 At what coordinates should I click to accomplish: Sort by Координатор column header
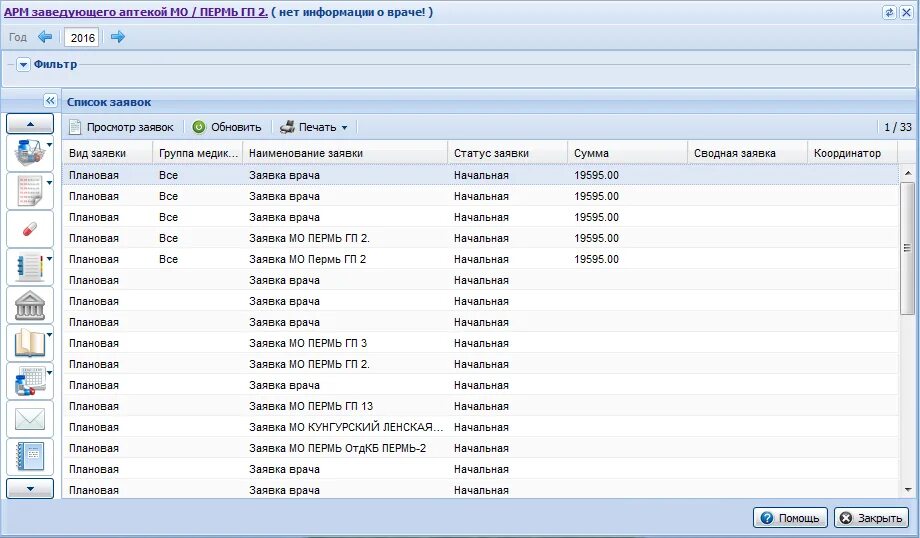tap(853, 153)
